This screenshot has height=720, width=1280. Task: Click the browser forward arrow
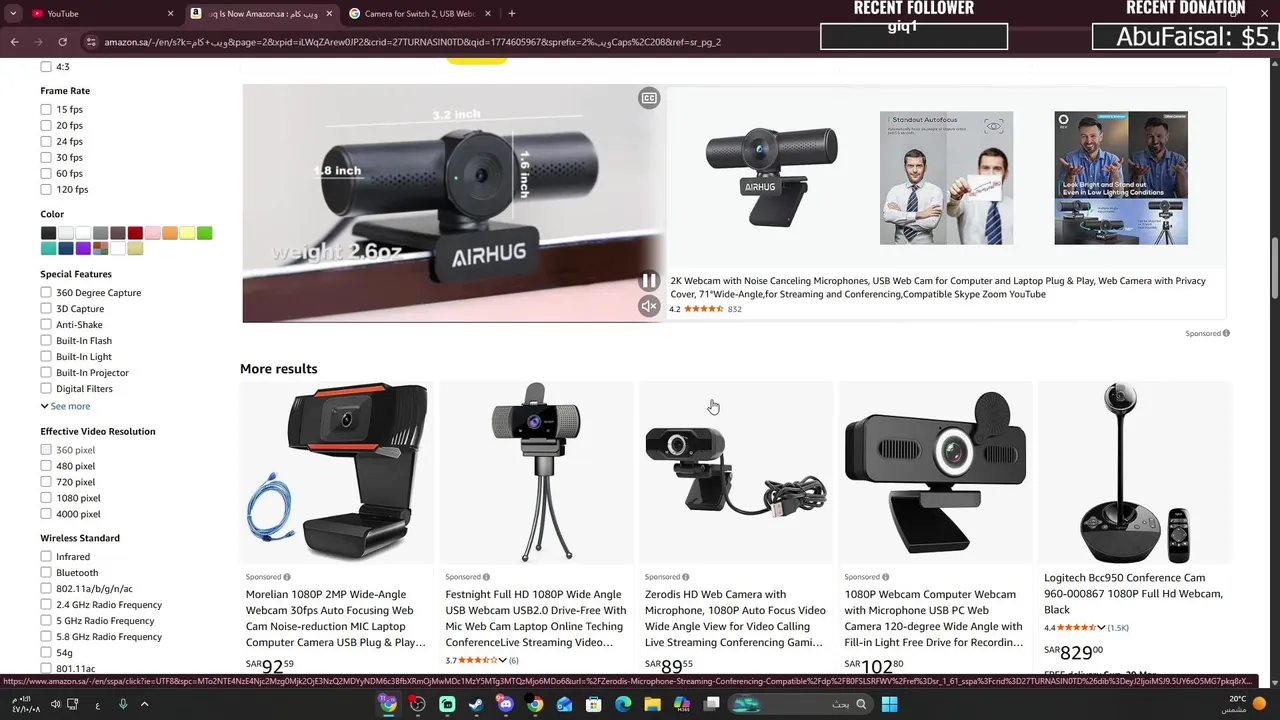click(x=38, y=42)
